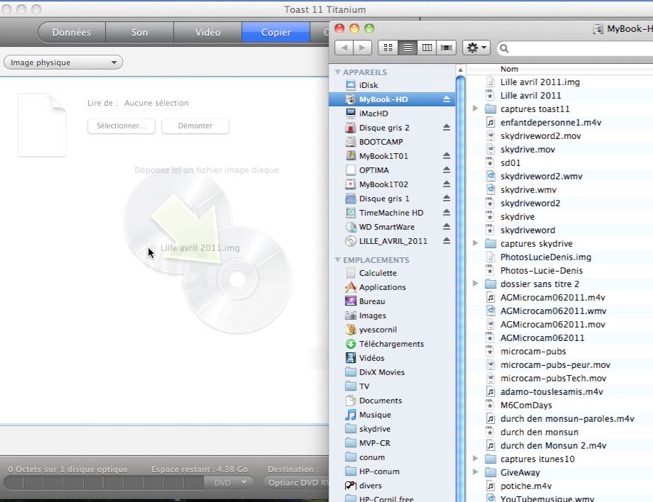Open the Finder action gear menu
The image size is (653, 502).
coord(476,48)
